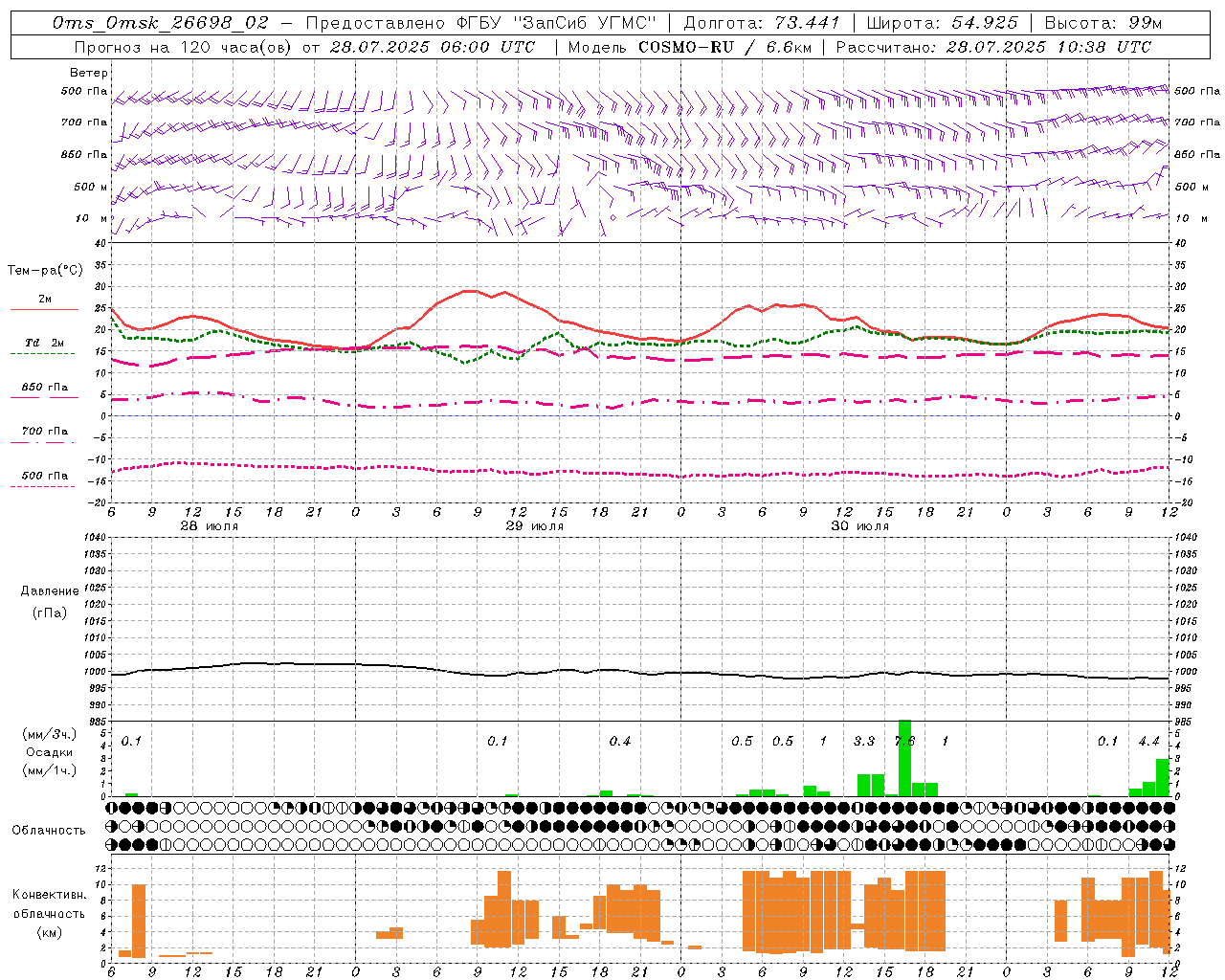Viewport: 1225px width, 980px height.
Task: Click the Рассчитано: 28.07.2025 10:38 UTC timestamp
Action: click(x=994, y=47)
